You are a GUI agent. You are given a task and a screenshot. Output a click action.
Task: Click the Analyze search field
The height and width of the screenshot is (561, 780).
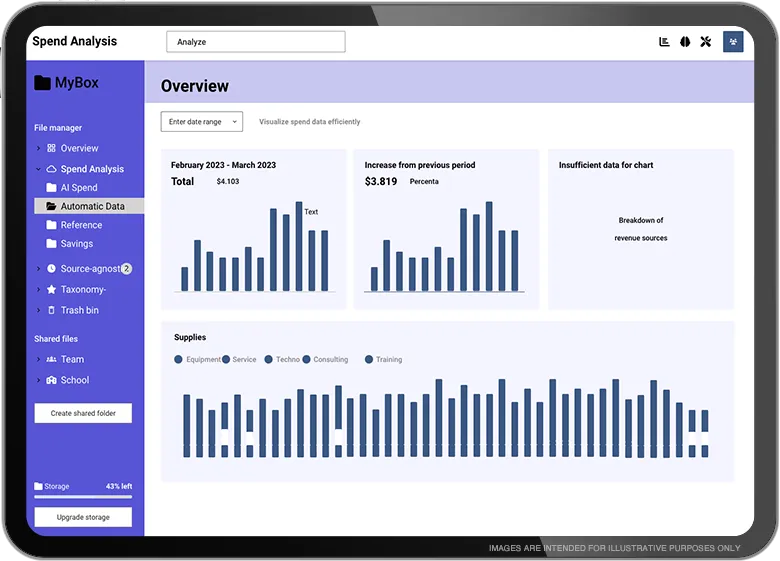point(256,42)
